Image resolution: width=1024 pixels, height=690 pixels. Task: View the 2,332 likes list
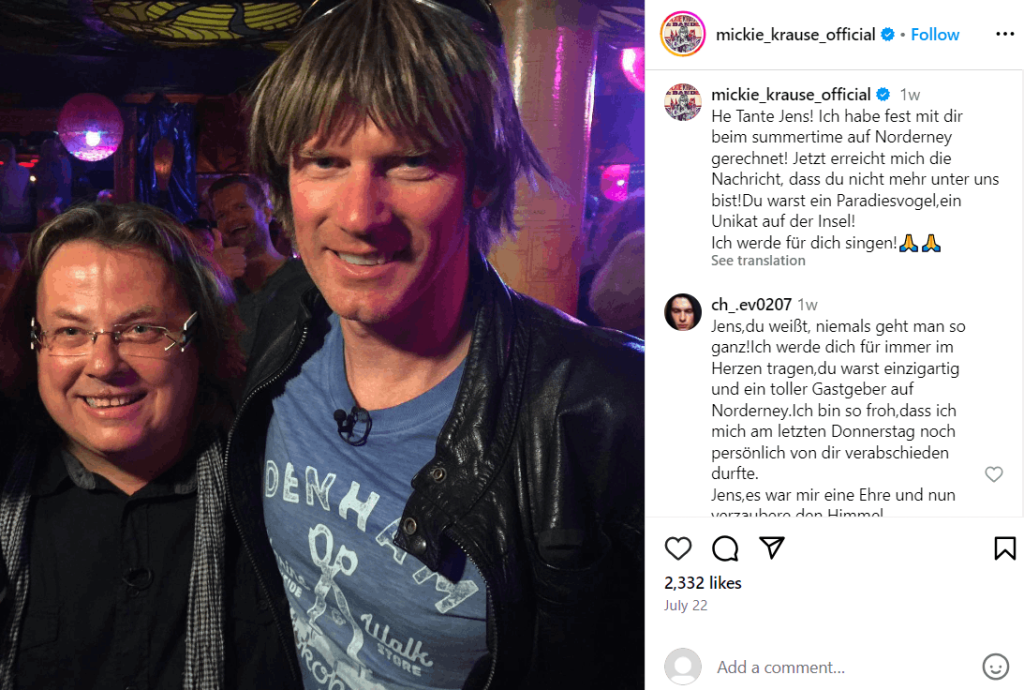point(703,583)
